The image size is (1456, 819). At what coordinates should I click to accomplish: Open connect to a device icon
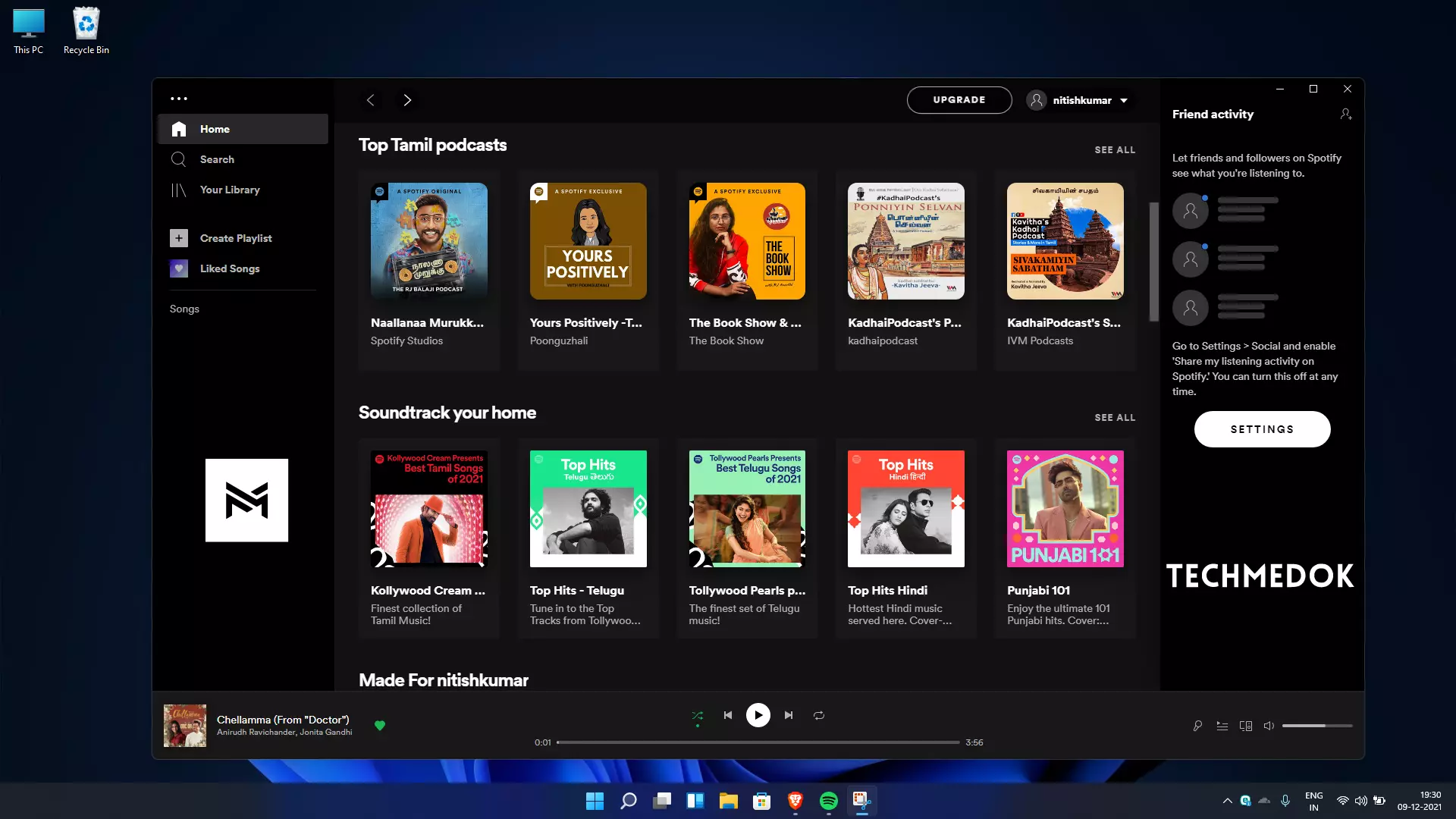[1246, 726]
